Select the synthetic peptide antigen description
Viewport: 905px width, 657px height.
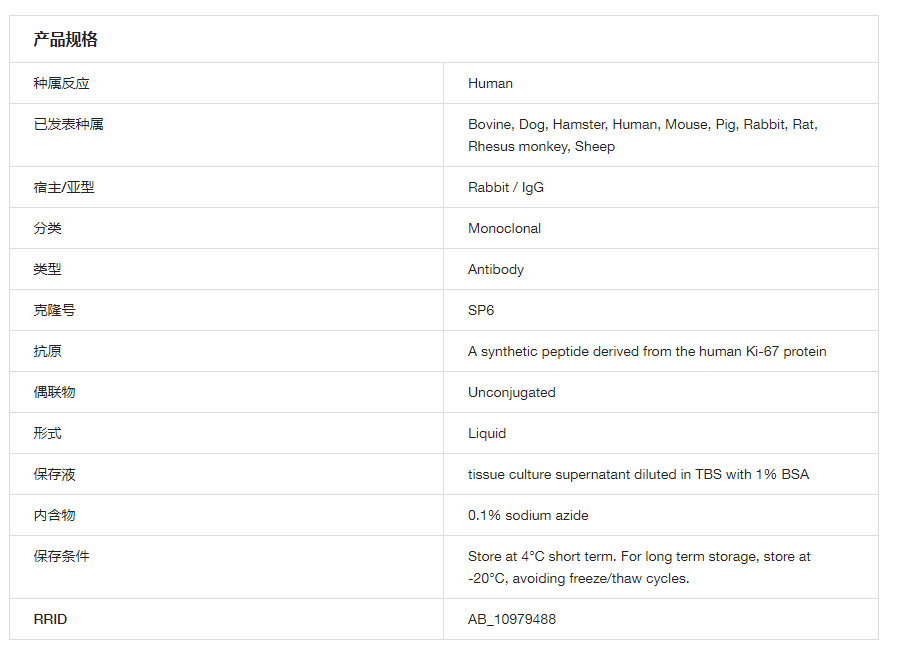coord(647,351)
